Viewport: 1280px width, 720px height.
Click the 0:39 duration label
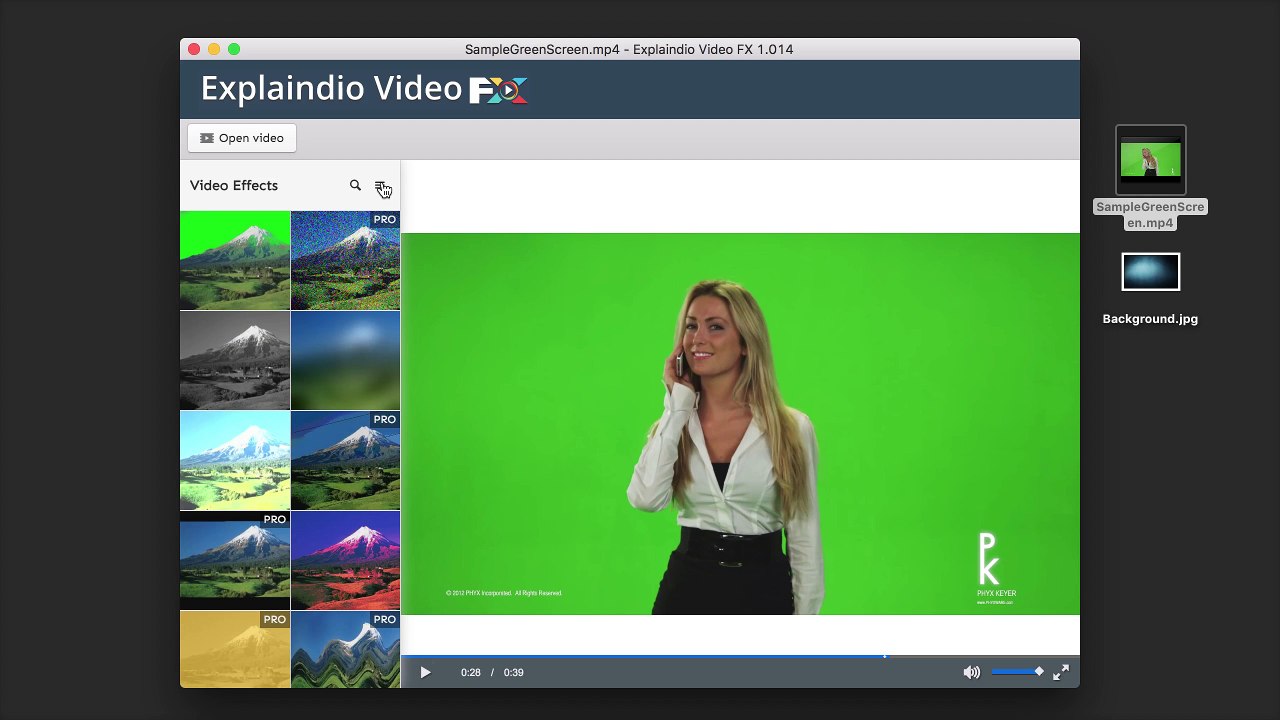tap(514, 673)
